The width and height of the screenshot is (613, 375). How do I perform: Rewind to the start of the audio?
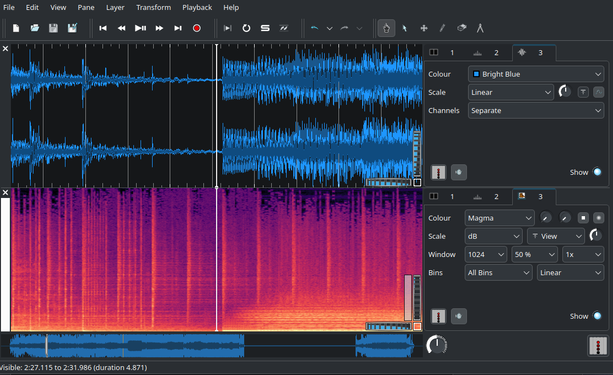pyautogui.click(x=103, y=28)
